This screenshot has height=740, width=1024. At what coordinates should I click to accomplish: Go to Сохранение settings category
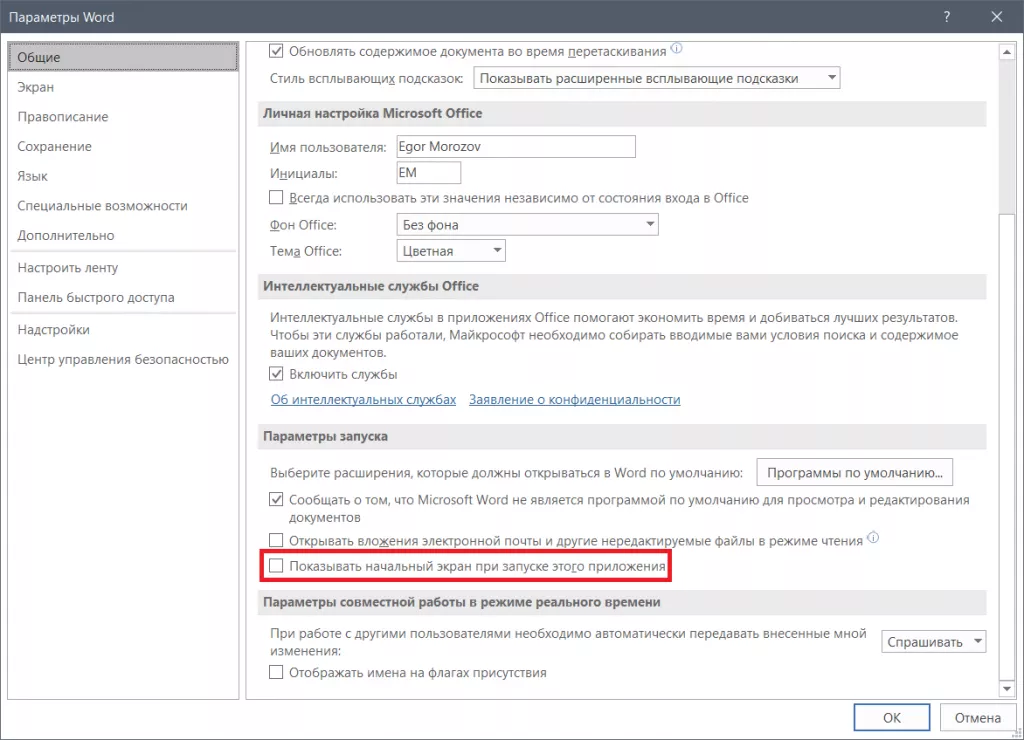click(123, 146)
